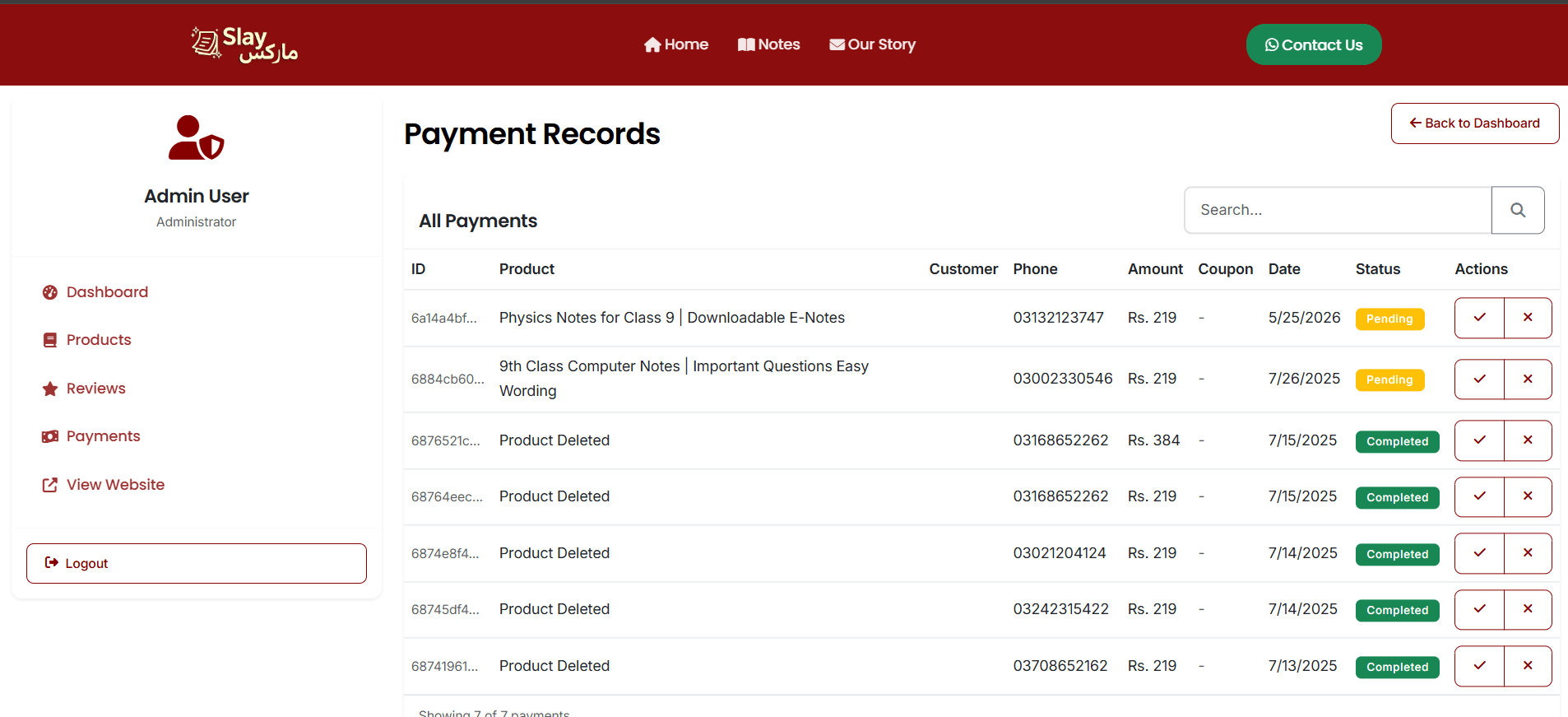Click the Product column header

(527, 269)
